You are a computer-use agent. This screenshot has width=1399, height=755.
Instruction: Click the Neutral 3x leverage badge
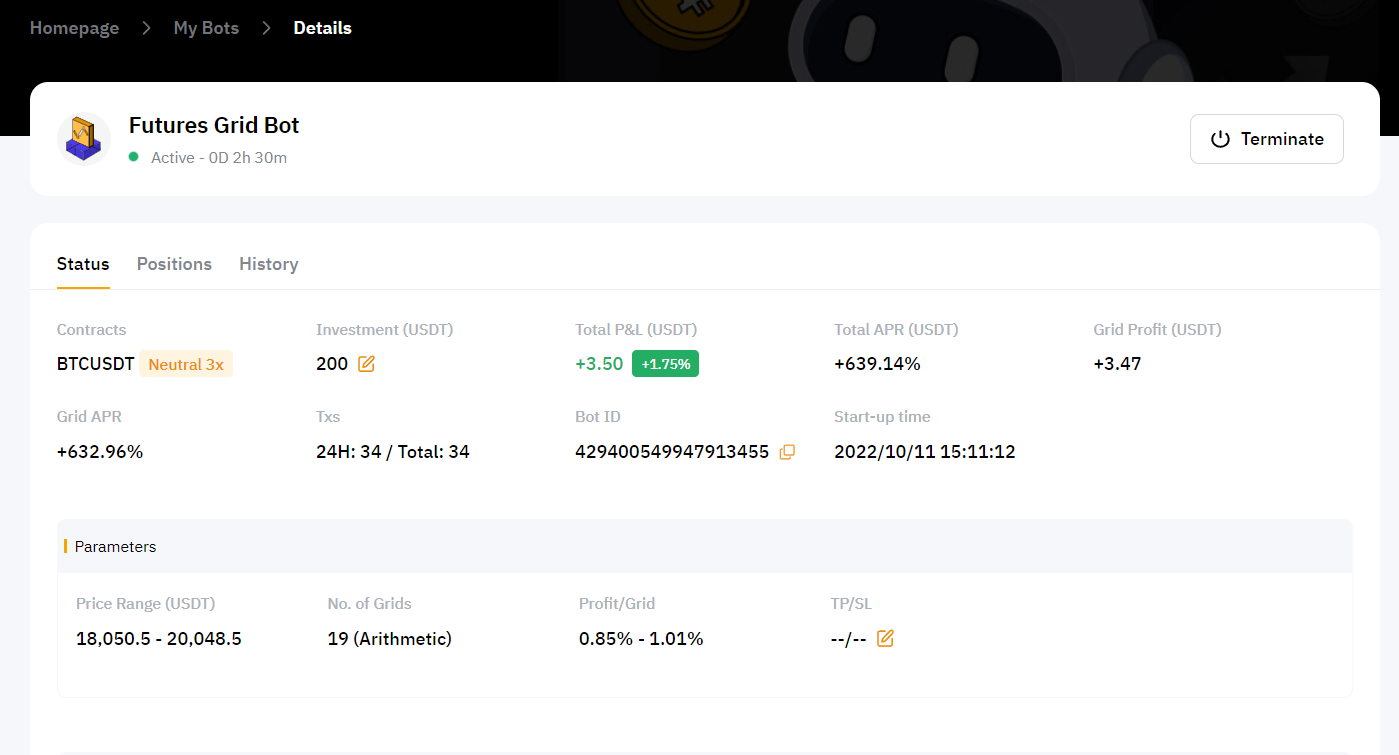[186, 364]
